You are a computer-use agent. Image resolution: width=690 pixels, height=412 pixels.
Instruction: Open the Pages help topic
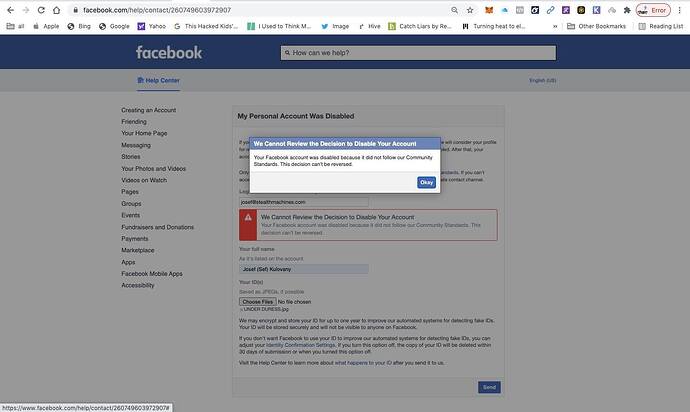pos(130,192)
